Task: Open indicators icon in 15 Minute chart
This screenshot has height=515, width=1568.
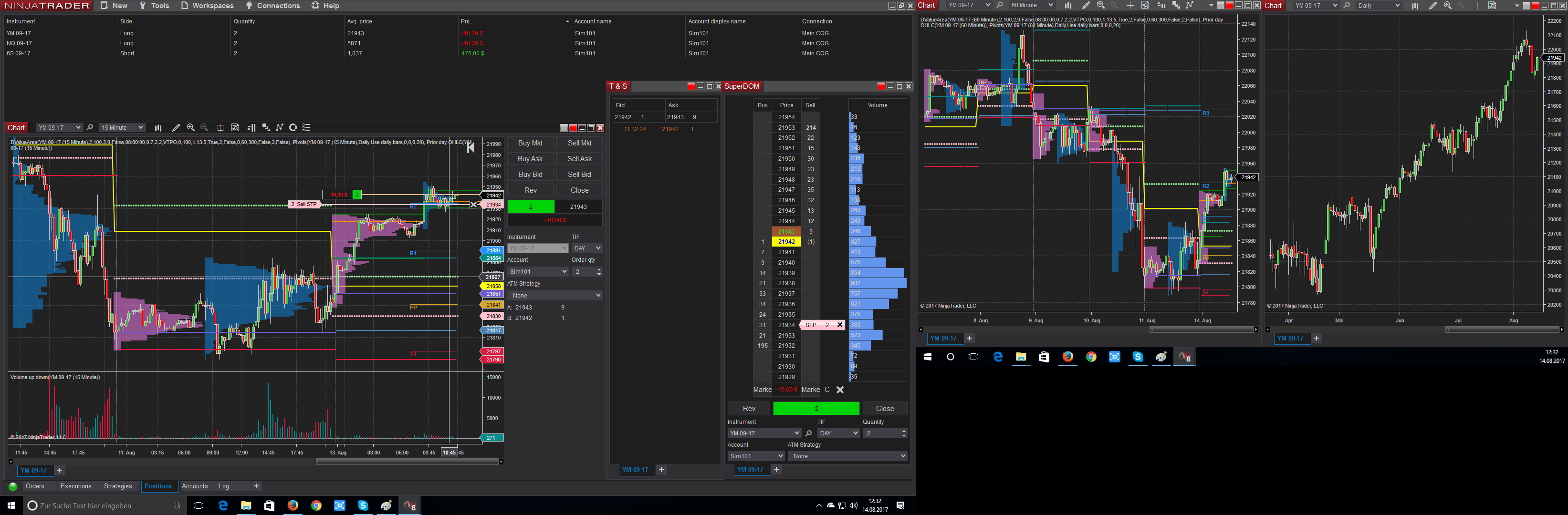Action: pyautogui.click(x=266, y=128)
